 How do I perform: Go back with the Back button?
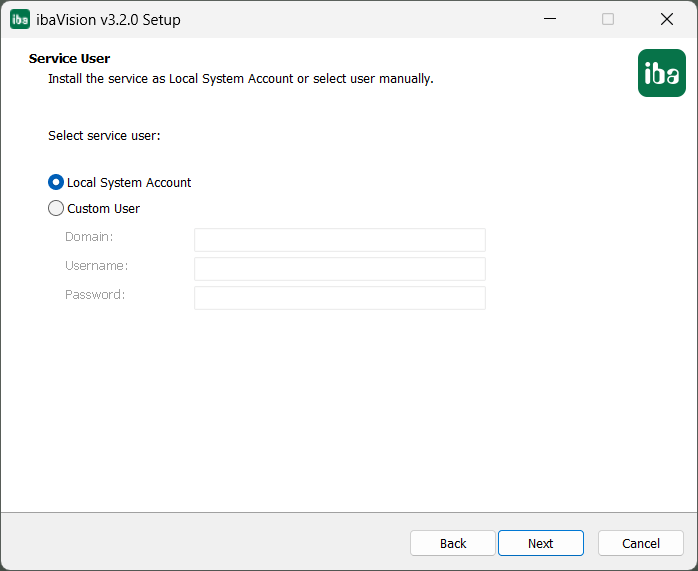tap(453, 543)
